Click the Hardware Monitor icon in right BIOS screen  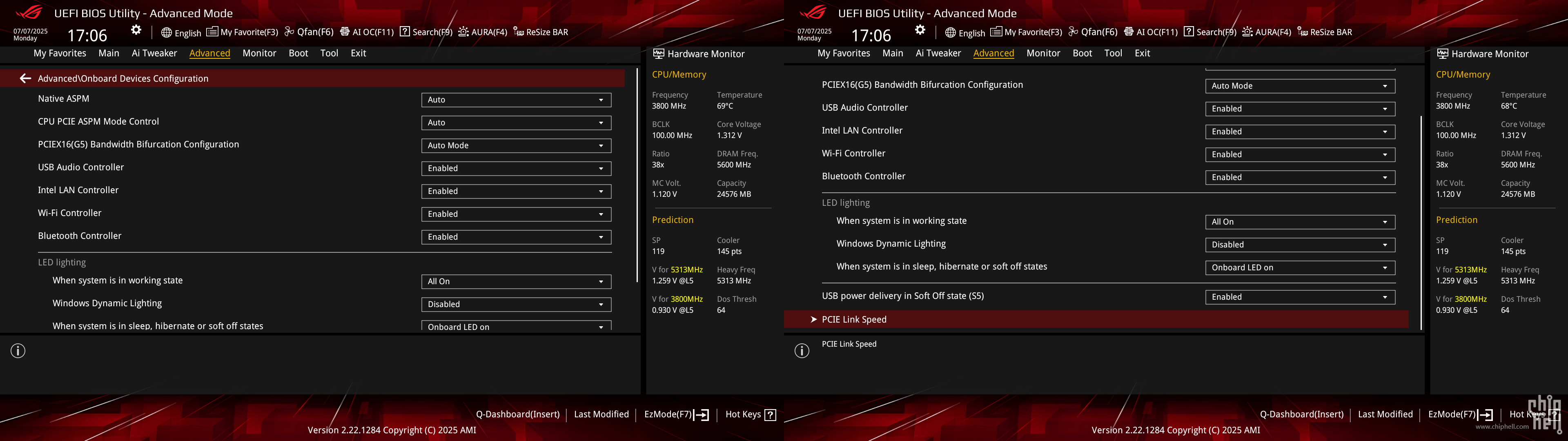click(1443, 53)
